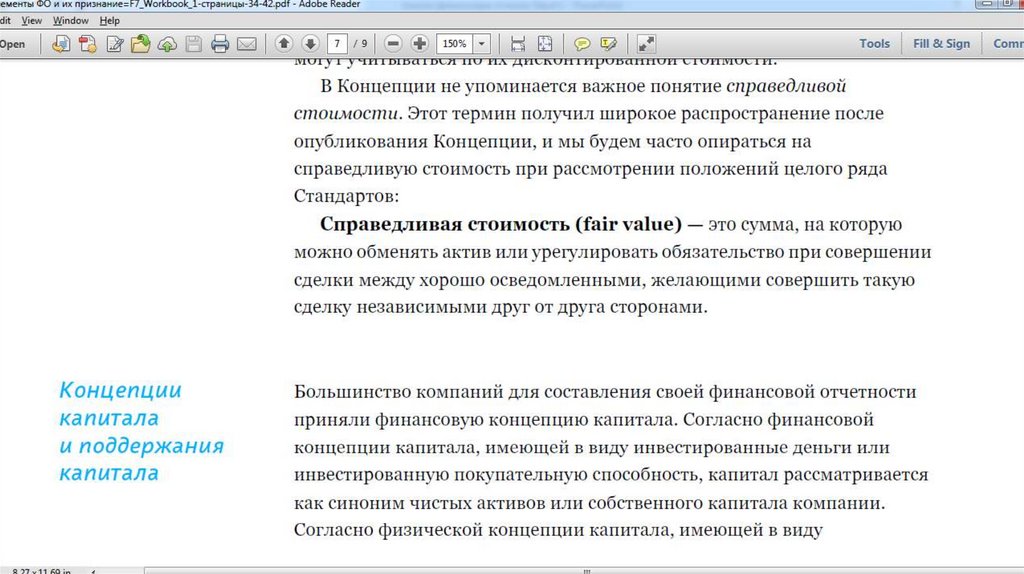Viewport: 1024px width, 574px height.
Task: Zoom out with the minus icon
Action: coord(392,44)
